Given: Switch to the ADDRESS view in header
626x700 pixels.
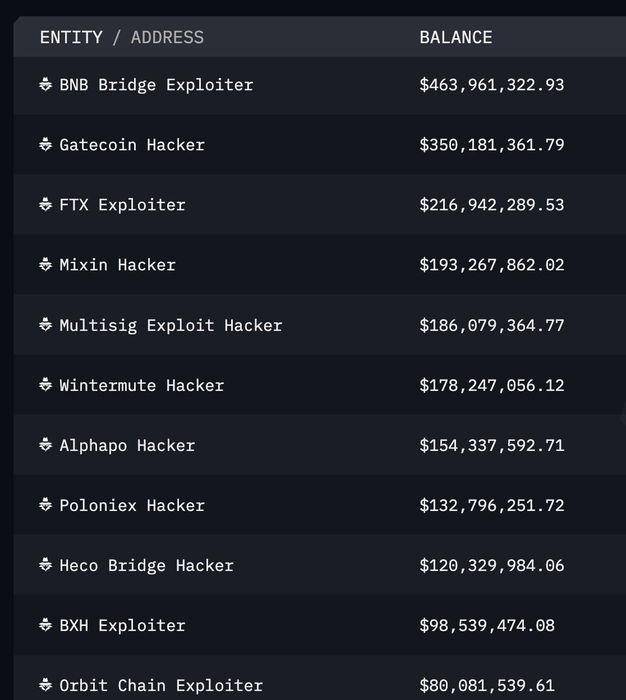Looking at the screenshot, I should tap(167, 38).
